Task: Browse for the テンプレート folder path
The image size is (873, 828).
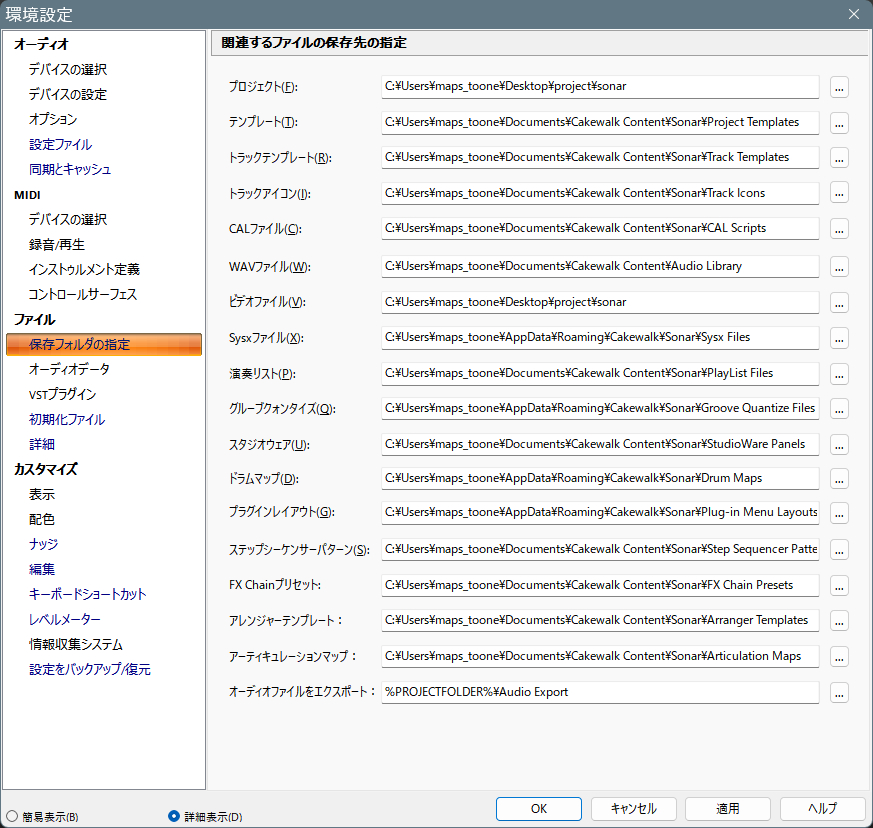Action: (839, 123)
